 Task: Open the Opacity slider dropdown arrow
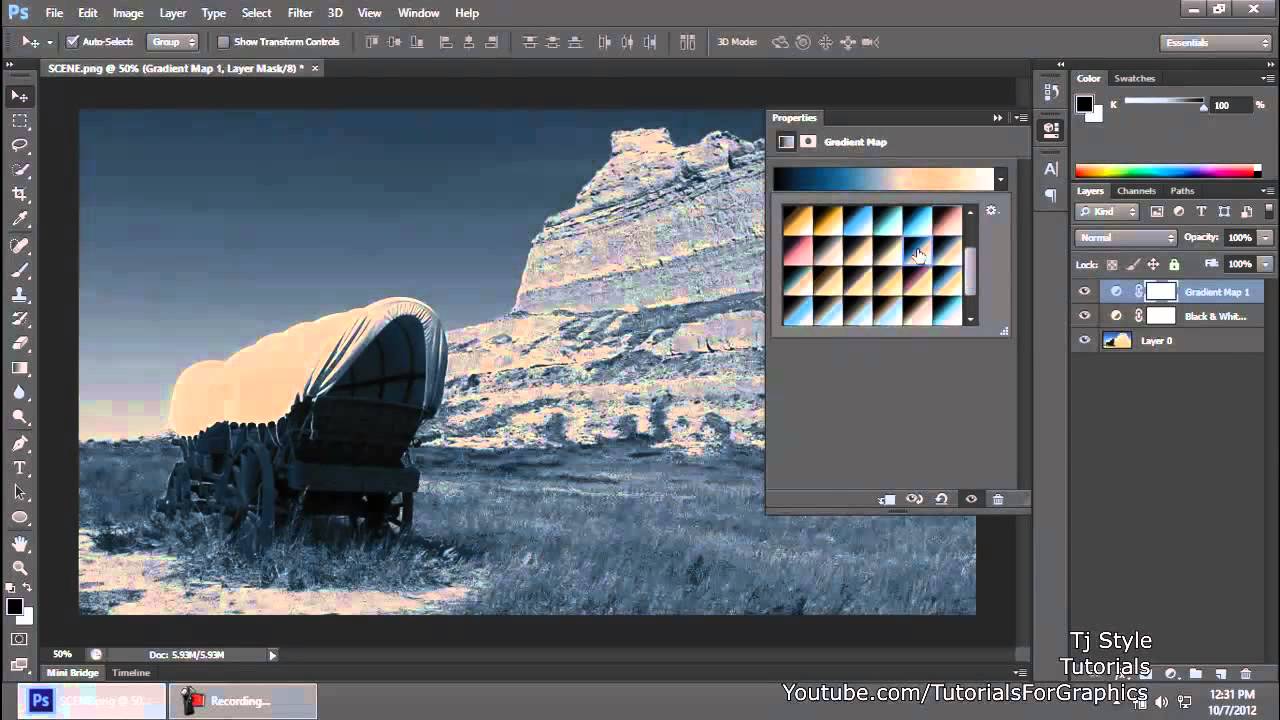[x=1265, y=238]
